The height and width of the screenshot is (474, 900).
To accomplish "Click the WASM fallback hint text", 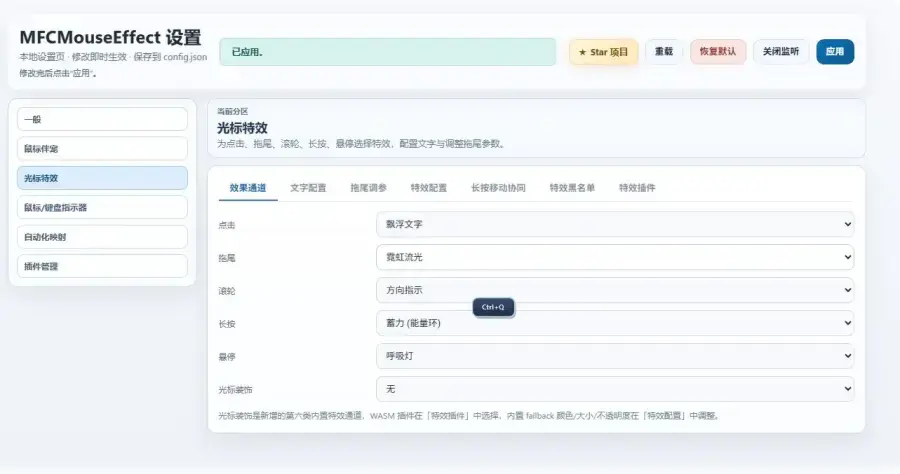I will 469,415.
